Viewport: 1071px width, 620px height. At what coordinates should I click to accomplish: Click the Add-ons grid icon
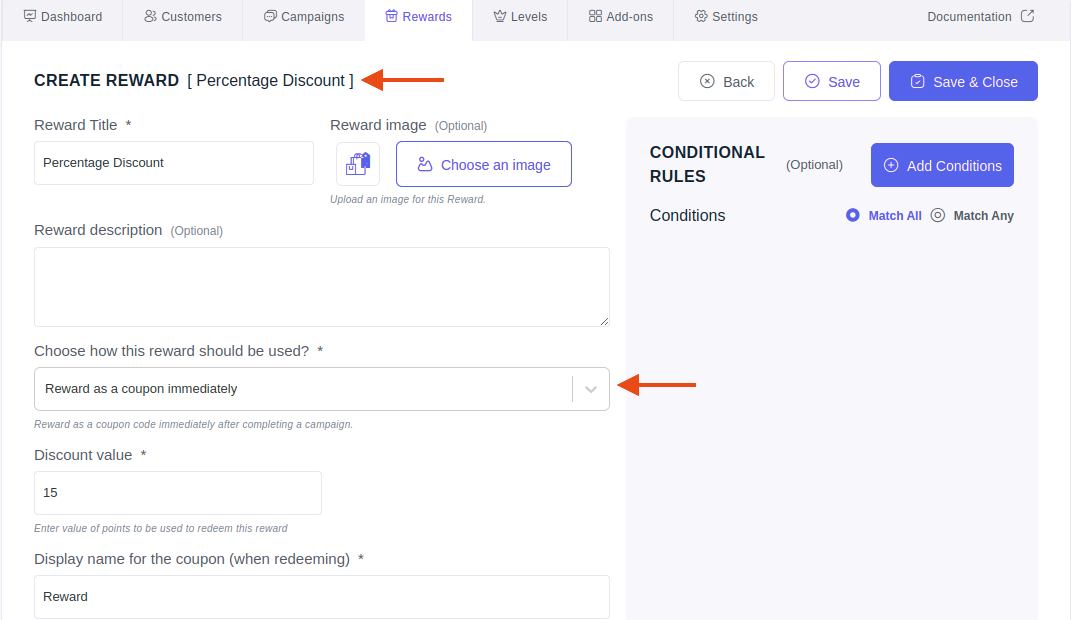595,16
